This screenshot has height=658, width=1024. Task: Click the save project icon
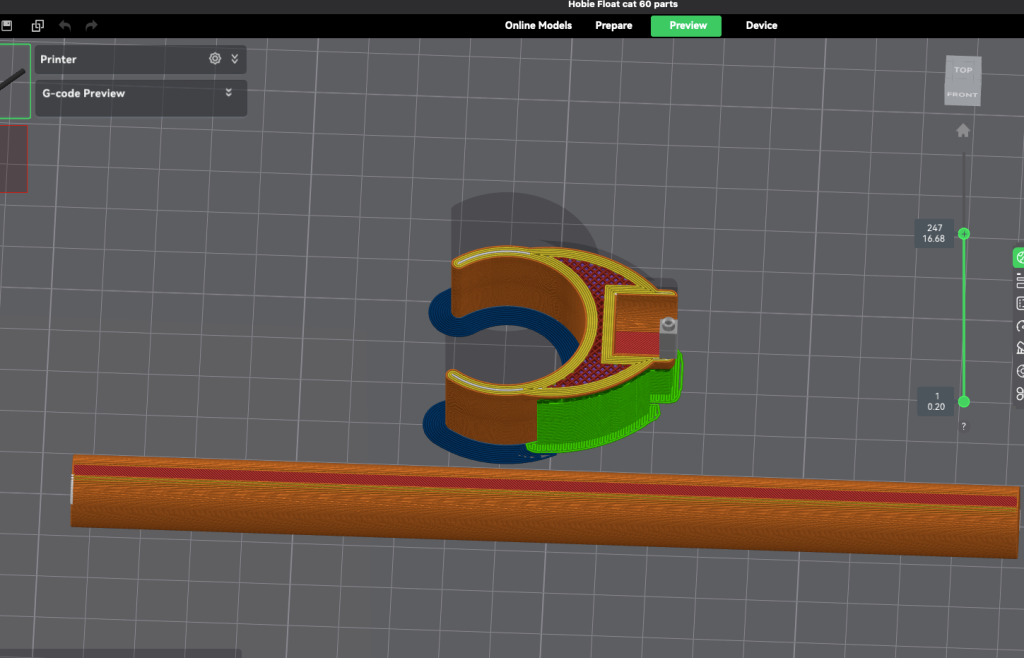click(x=7, y=25)
